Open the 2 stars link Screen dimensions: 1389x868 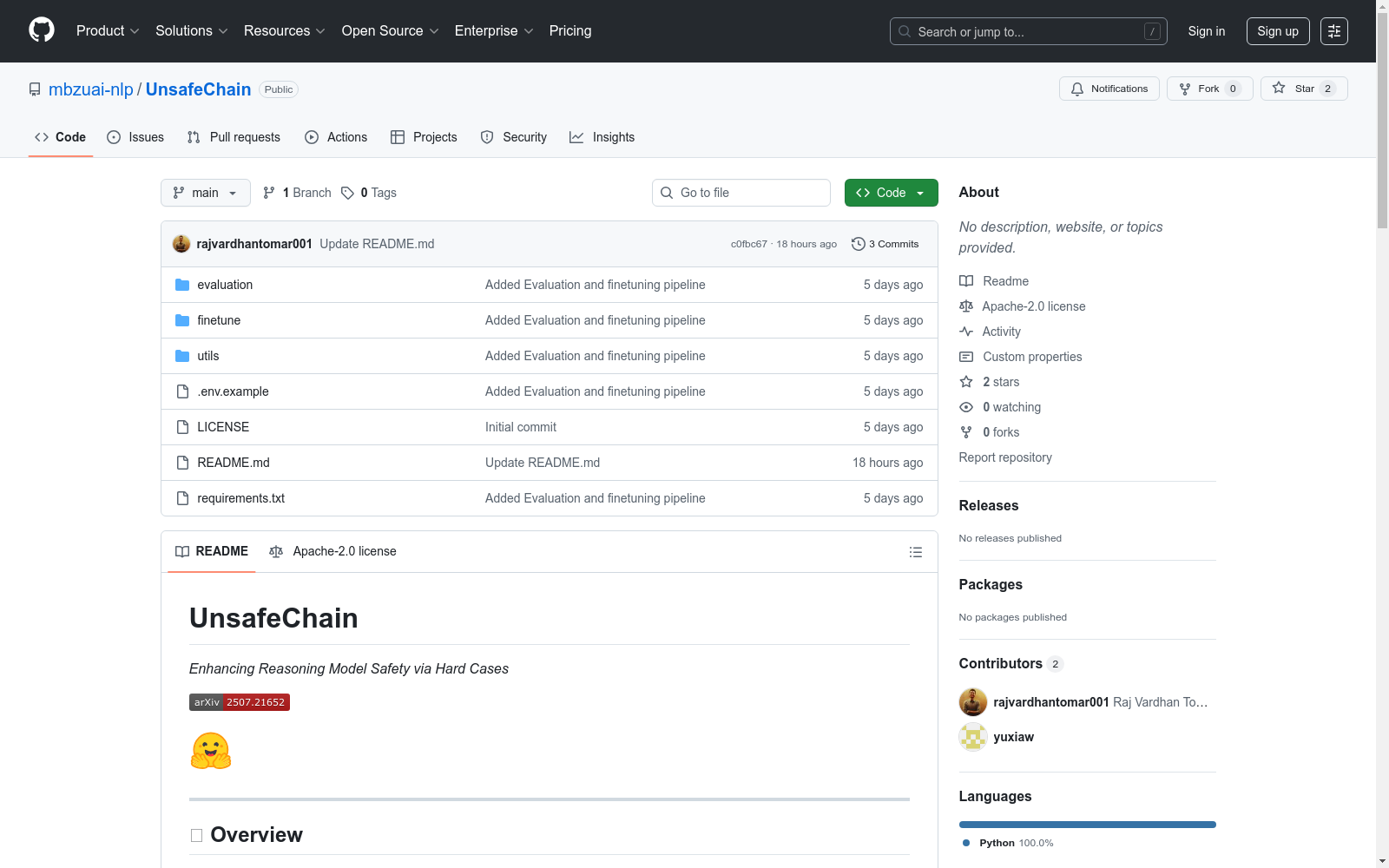pyautogui.click(x=1001, y=382)
